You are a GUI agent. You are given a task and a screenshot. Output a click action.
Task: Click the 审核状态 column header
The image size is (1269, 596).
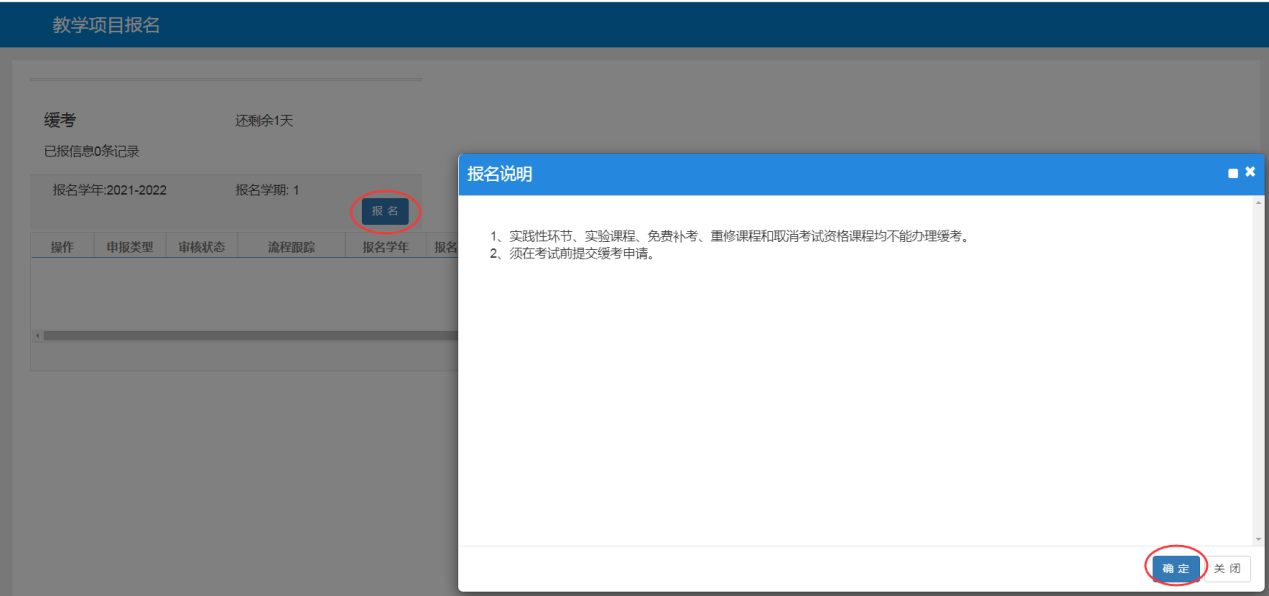point(201,247)
